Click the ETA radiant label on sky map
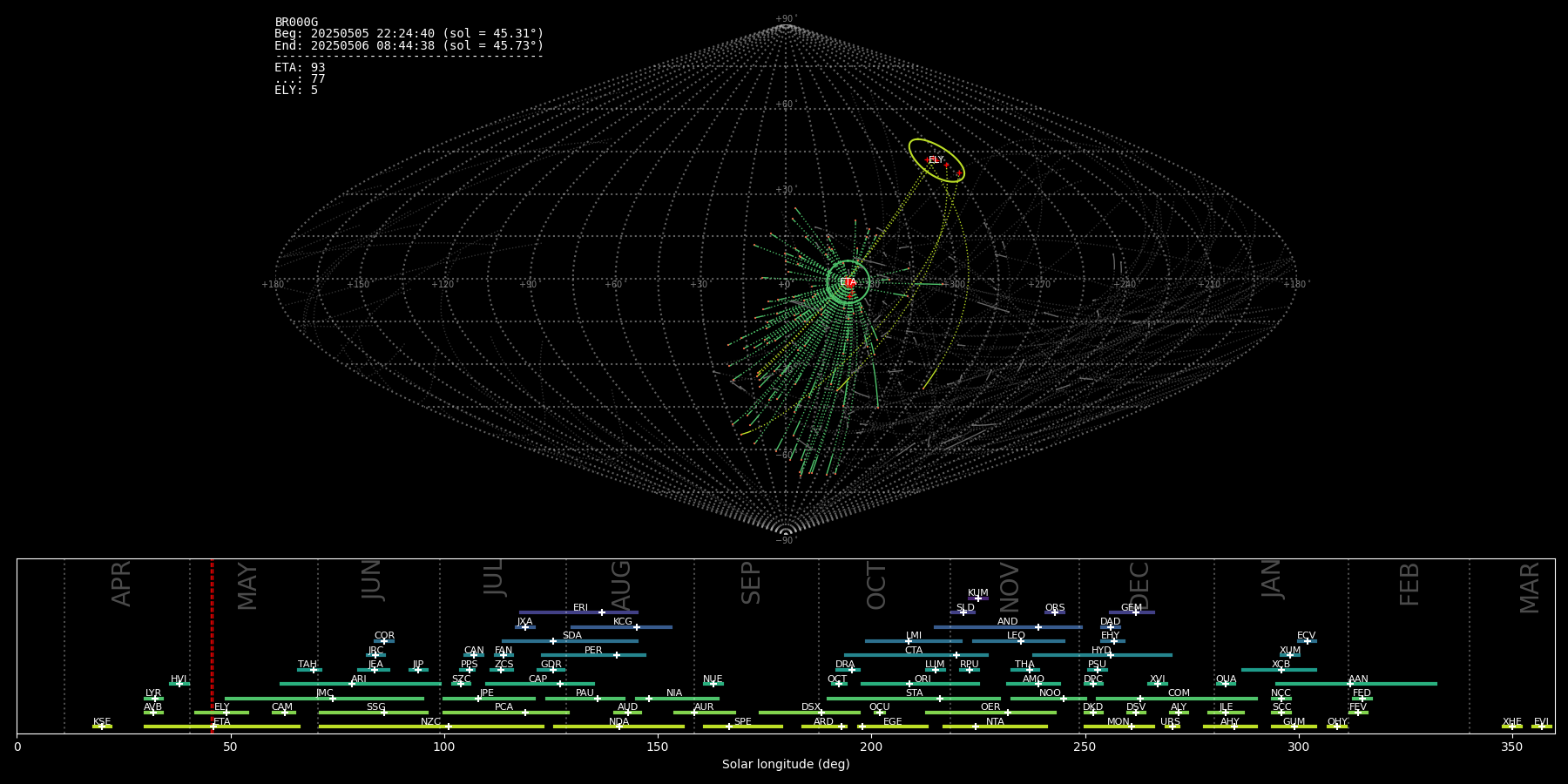 (848, 282)
